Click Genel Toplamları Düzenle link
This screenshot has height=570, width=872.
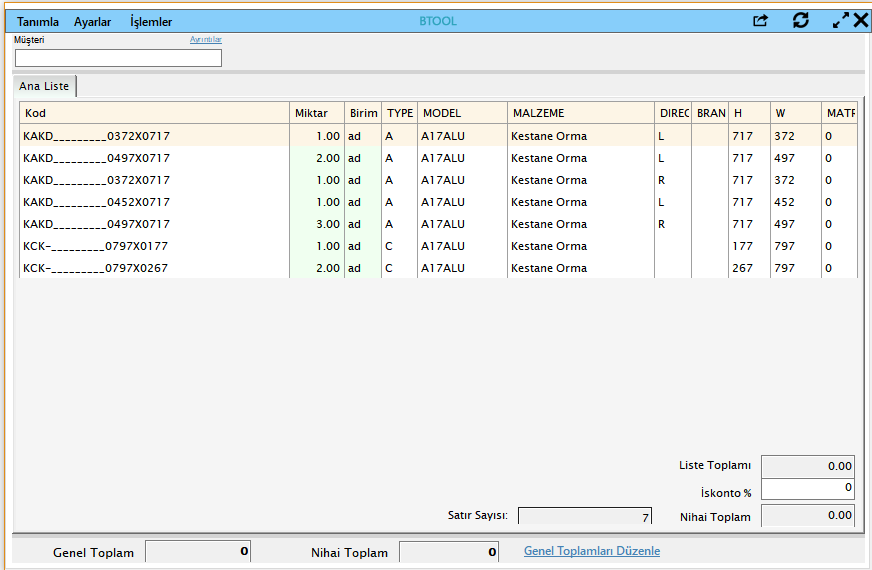point(592,551)
